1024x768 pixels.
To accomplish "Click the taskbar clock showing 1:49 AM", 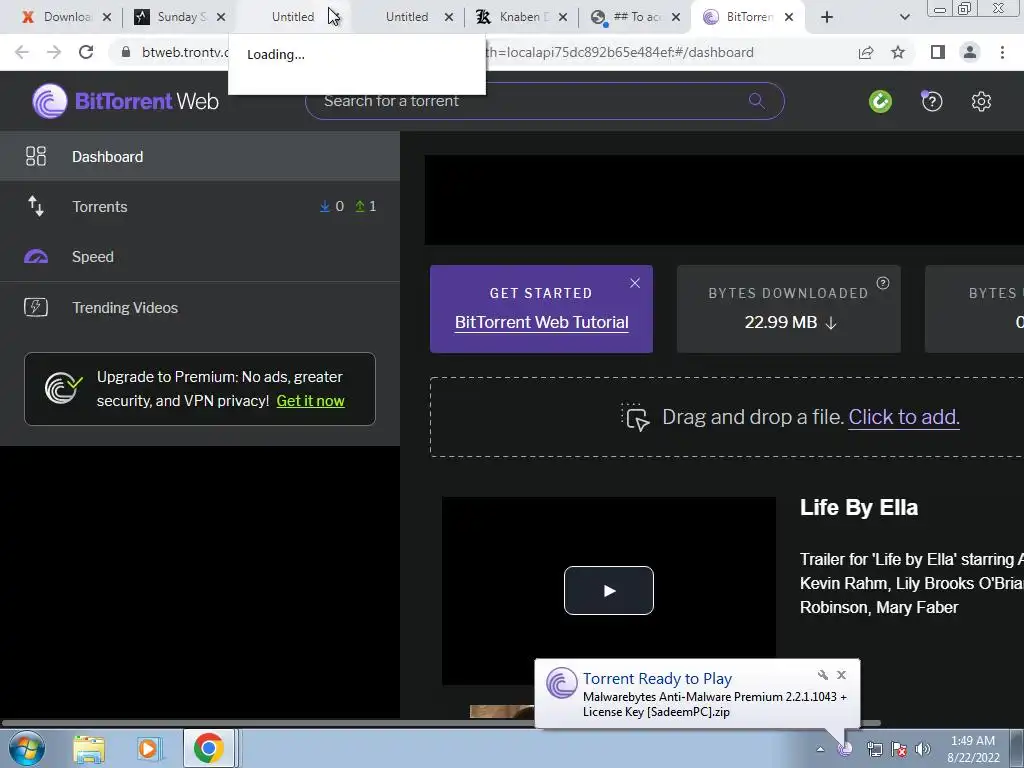I will pos(973,749).
